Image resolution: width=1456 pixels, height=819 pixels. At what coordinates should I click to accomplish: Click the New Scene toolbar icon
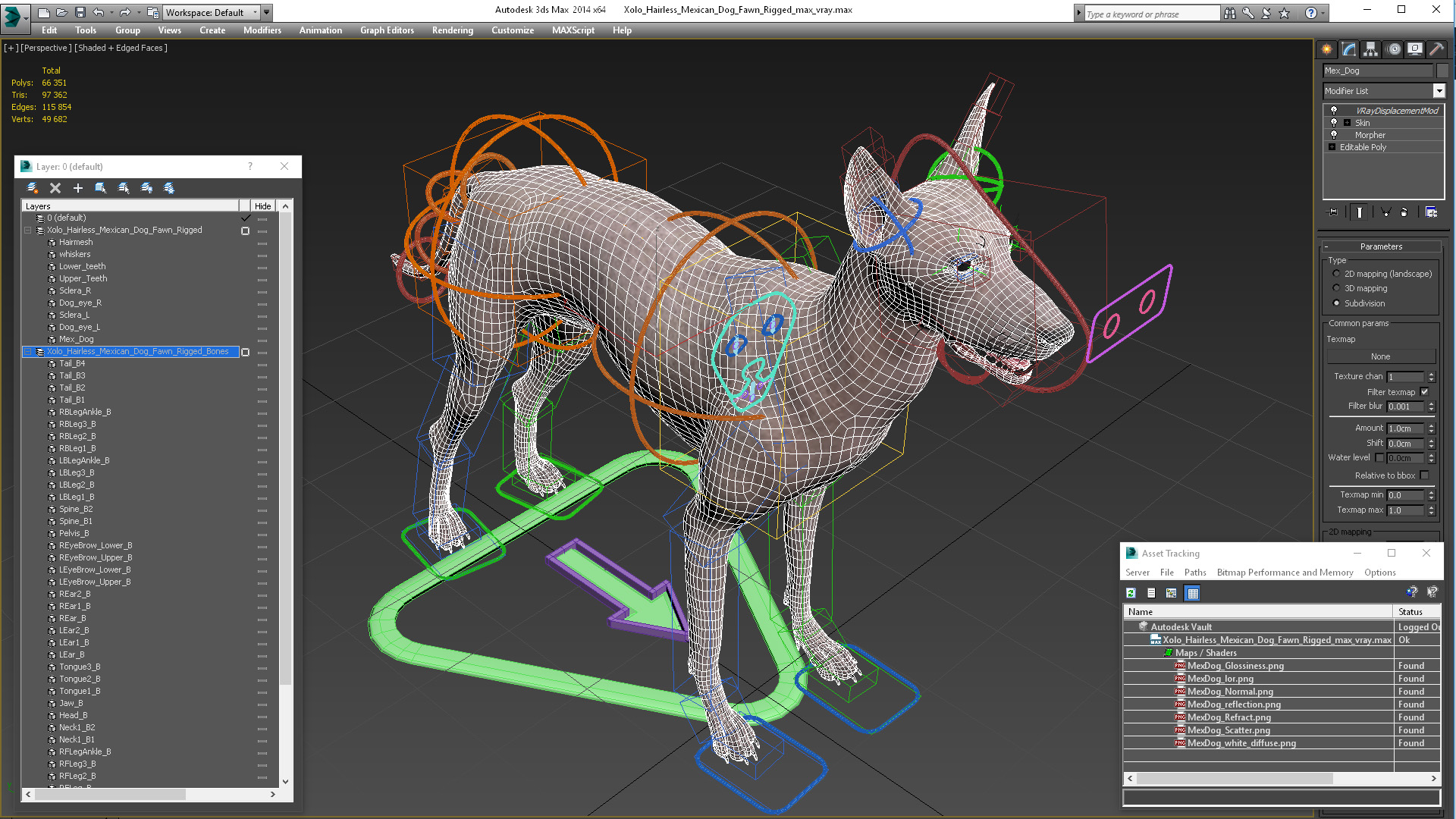[x=44, y=12]
